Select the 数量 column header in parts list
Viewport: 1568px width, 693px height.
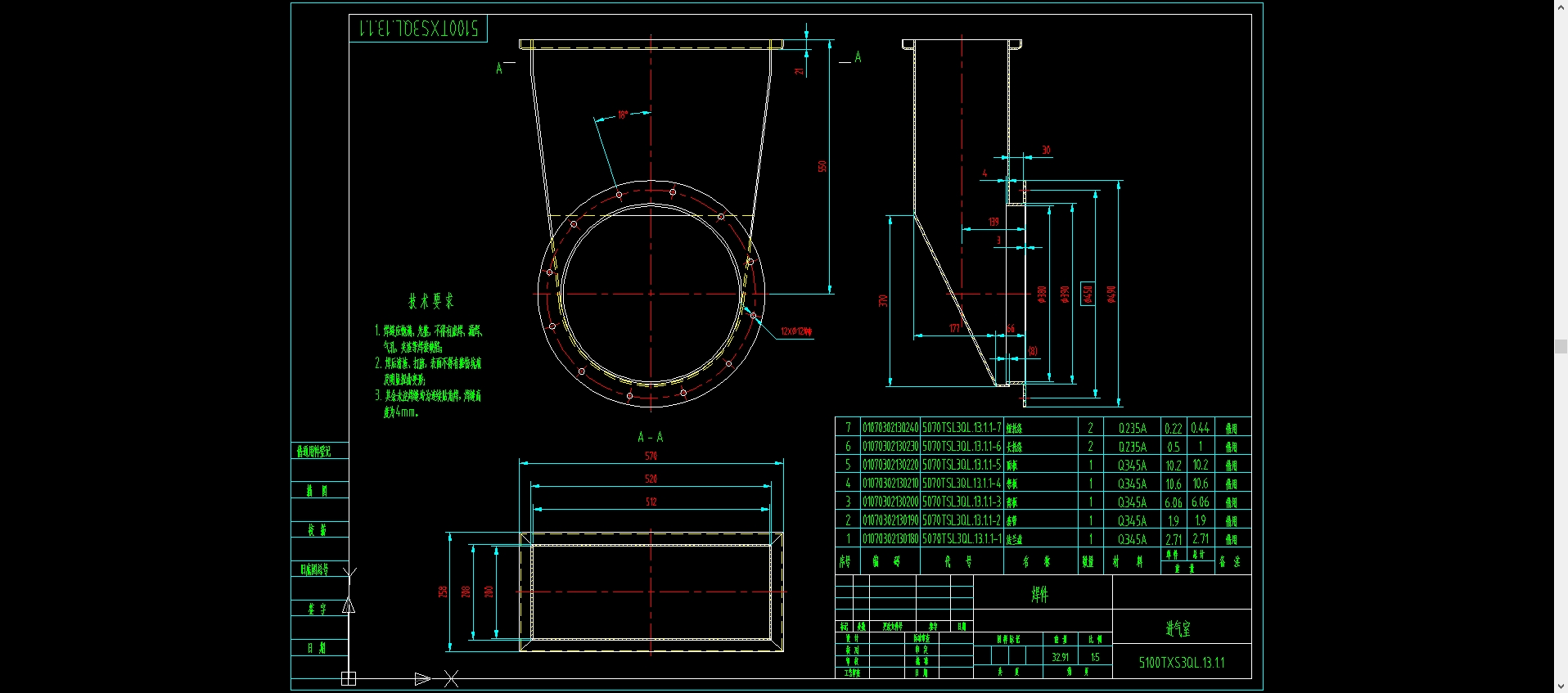(1088, 561)
